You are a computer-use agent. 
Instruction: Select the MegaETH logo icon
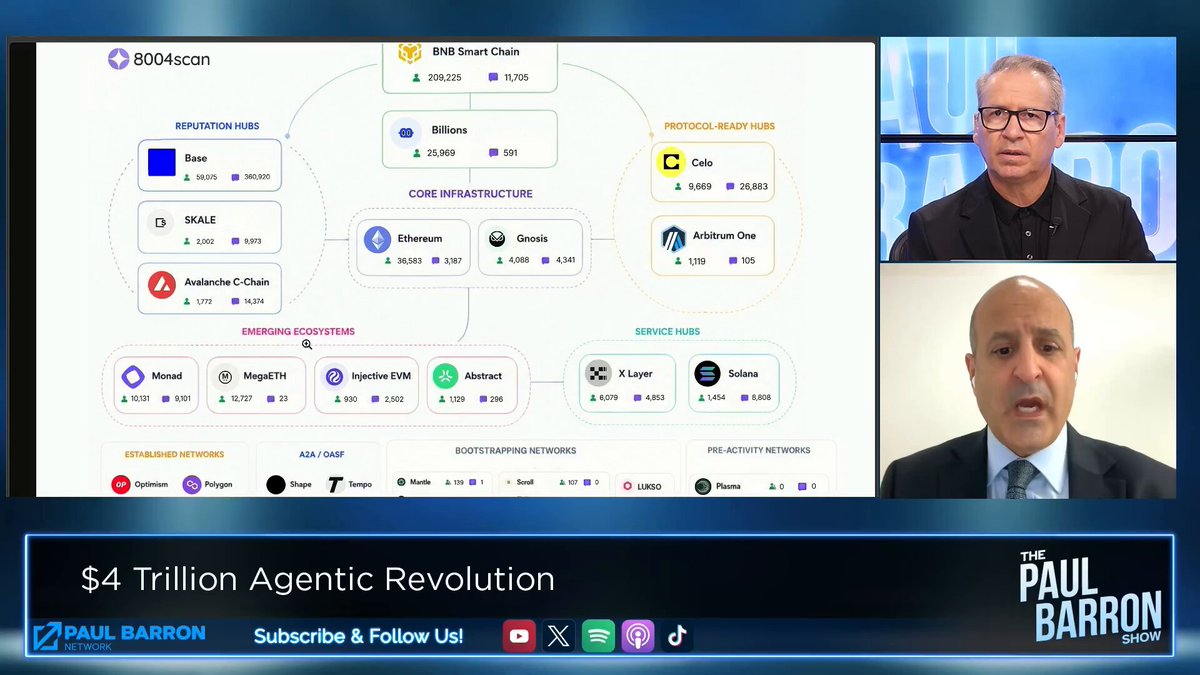225,377
